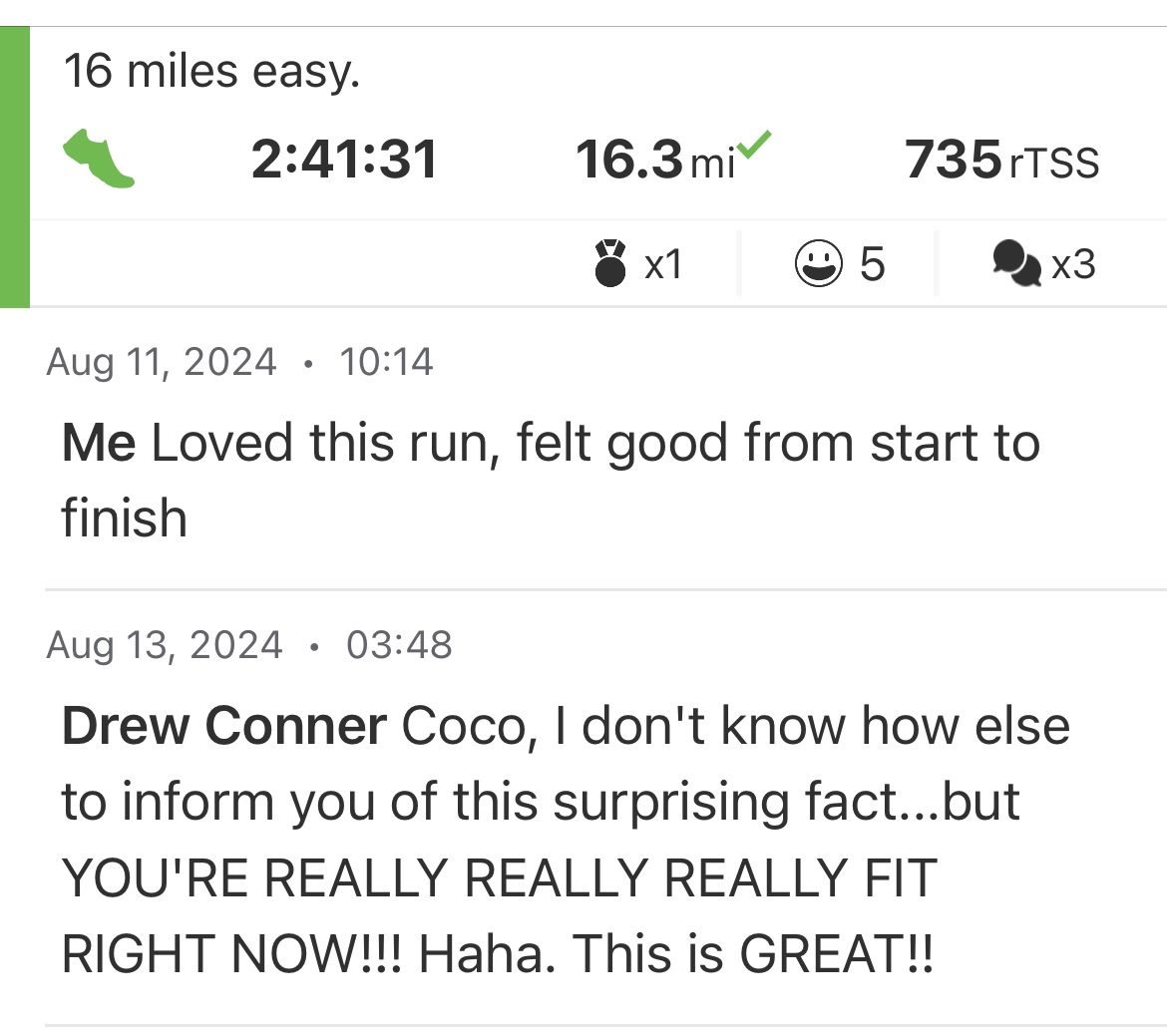
Task: Tap the "YOU'RE REALLY REALLY REALLY FIT" comment
Action: [x=499, y=878]
